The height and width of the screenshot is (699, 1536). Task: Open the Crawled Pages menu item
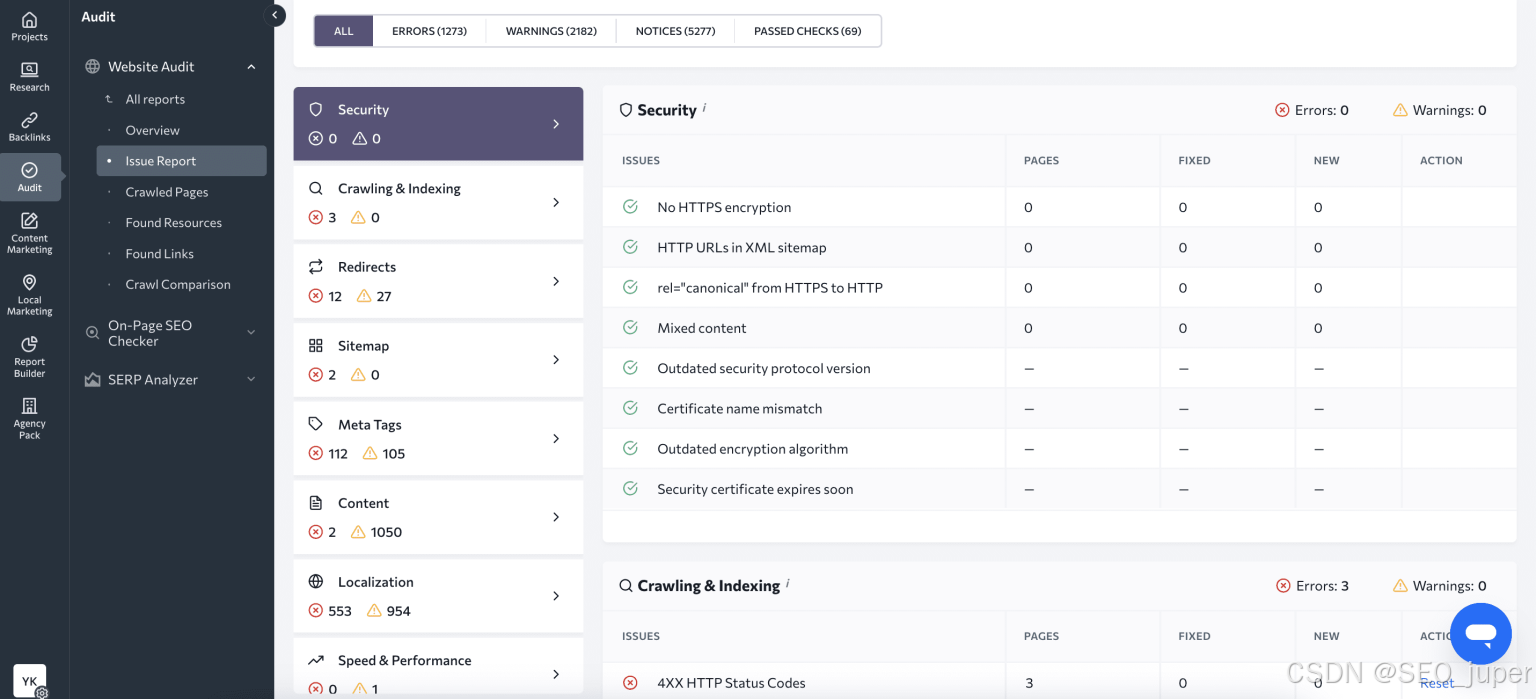coord(167,192)
